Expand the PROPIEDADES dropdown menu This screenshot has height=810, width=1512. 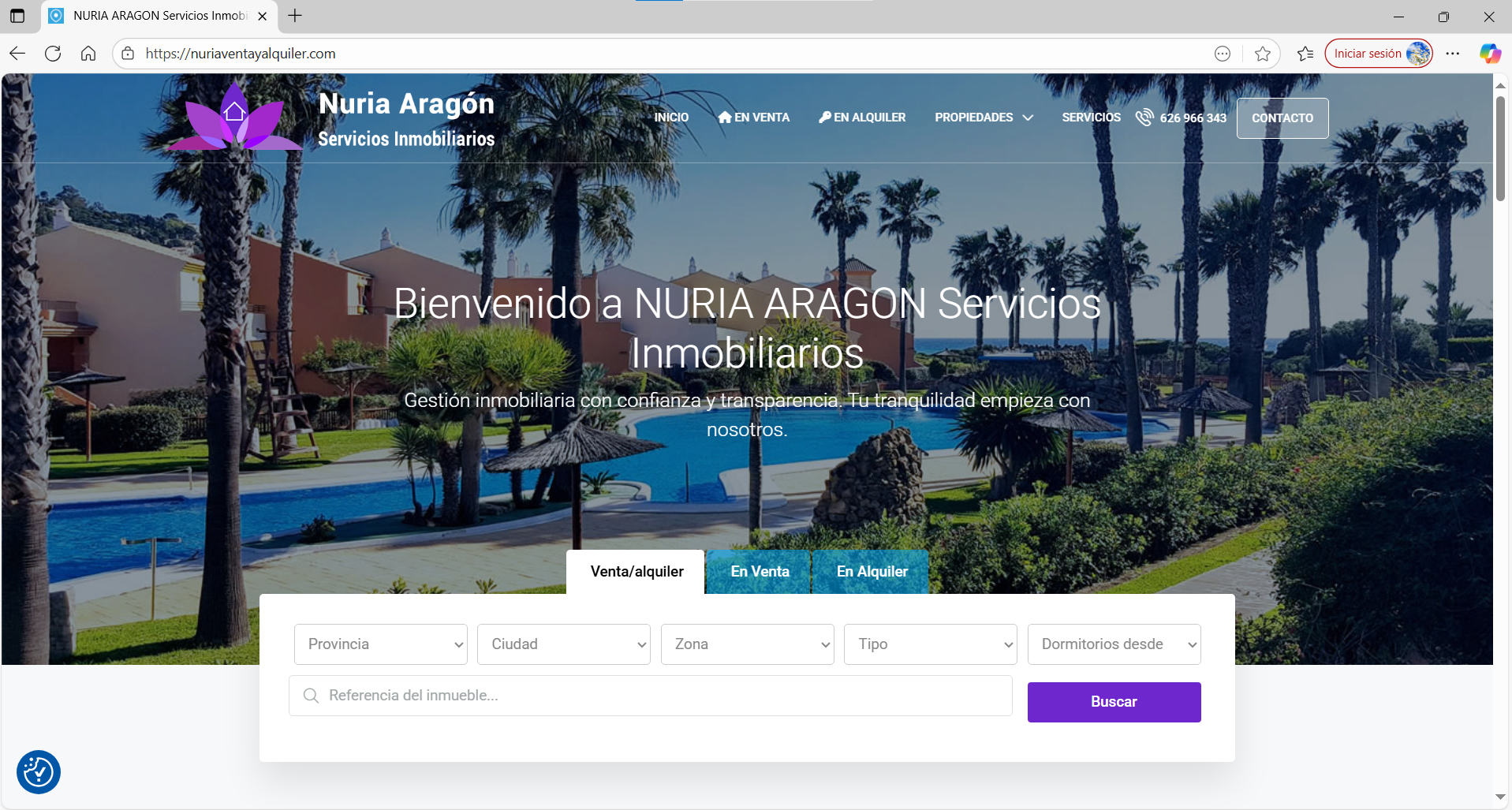(983, 117)
